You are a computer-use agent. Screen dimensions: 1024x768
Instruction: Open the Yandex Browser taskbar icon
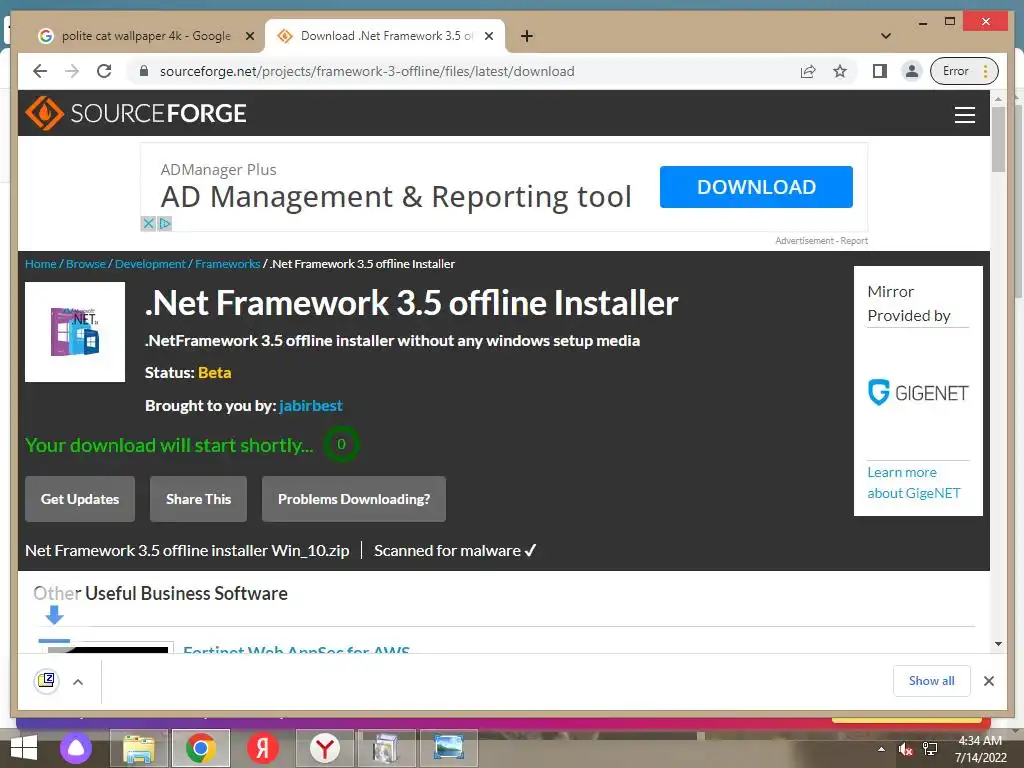pos(325,748)
